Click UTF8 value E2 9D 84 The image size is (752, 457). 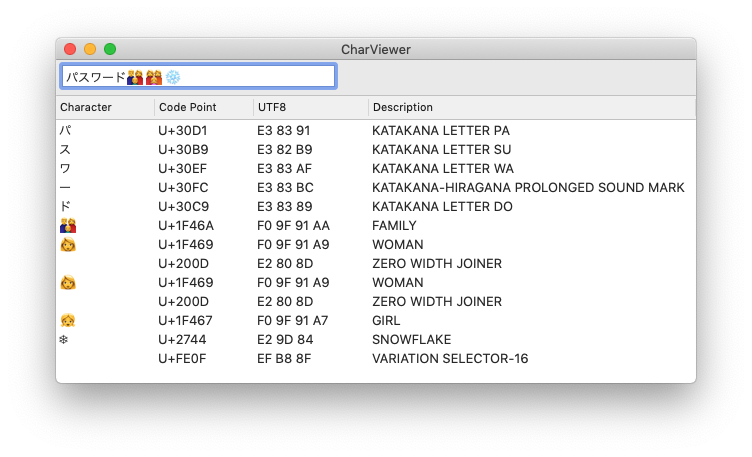(x=285, y=340)
